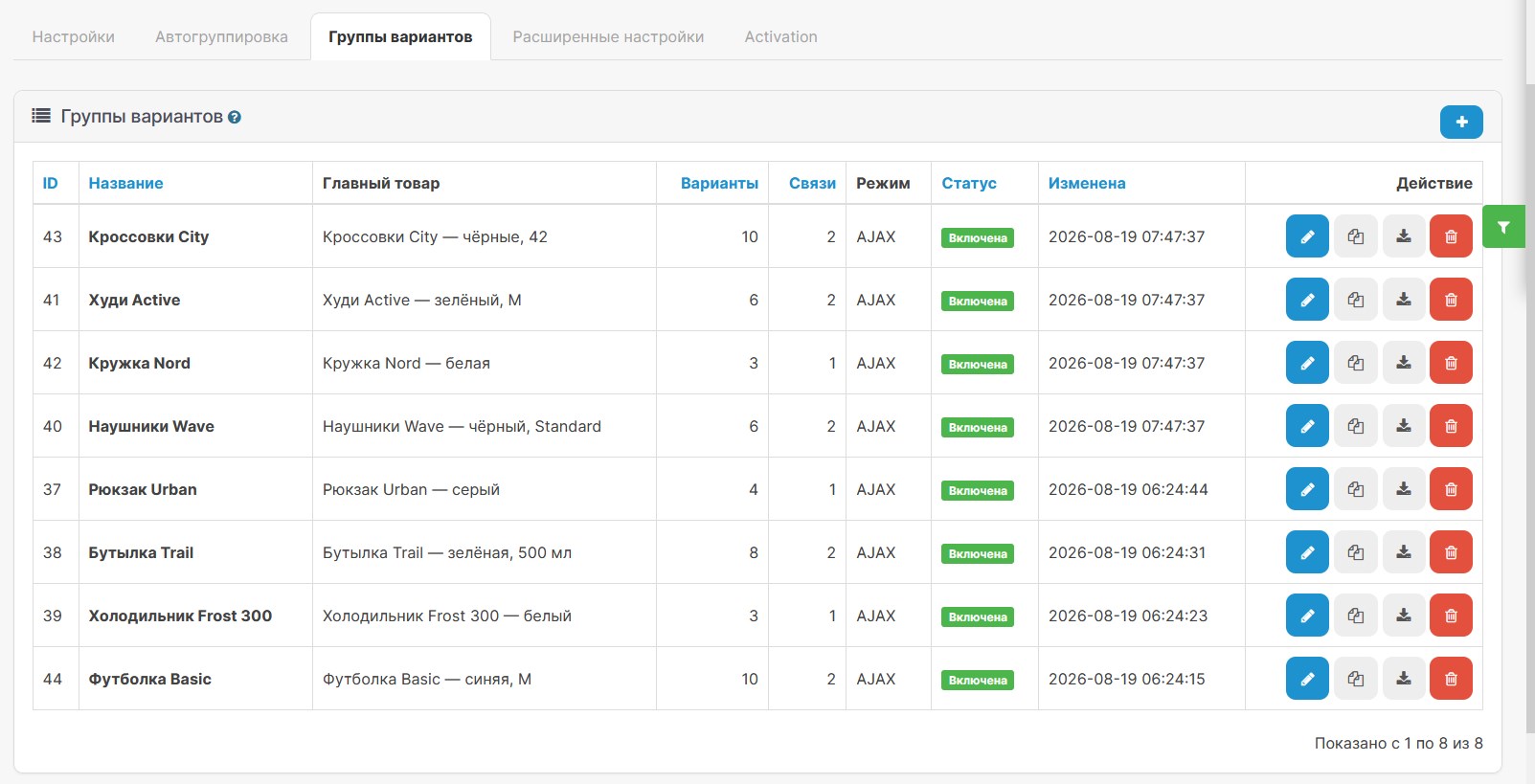The image size is (1535, 784).
Task: Edit the Худи Active group
Action: 1307,300
